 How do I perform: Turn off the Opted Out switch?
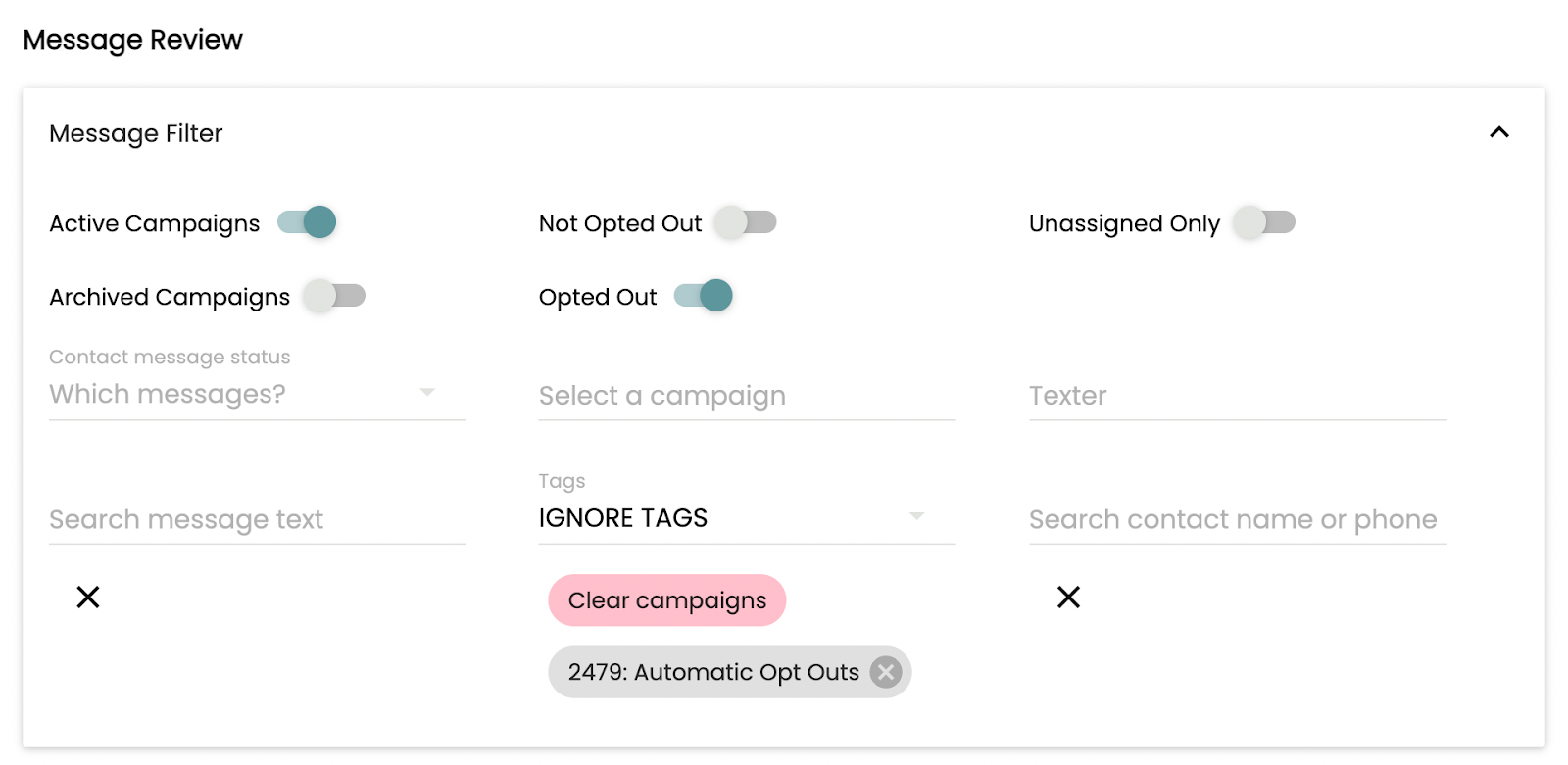click(704, 295)
